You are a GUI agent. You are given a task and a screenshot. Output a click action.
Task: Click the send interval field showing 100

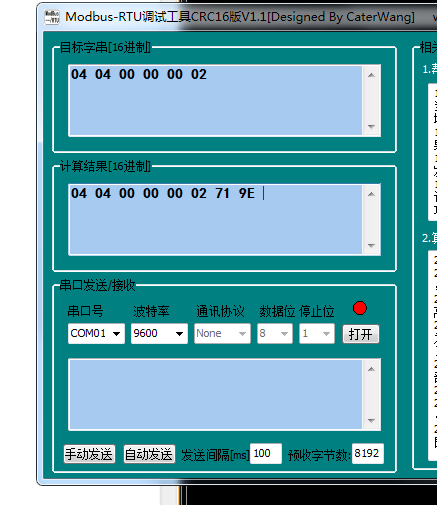tap(266, 453)
